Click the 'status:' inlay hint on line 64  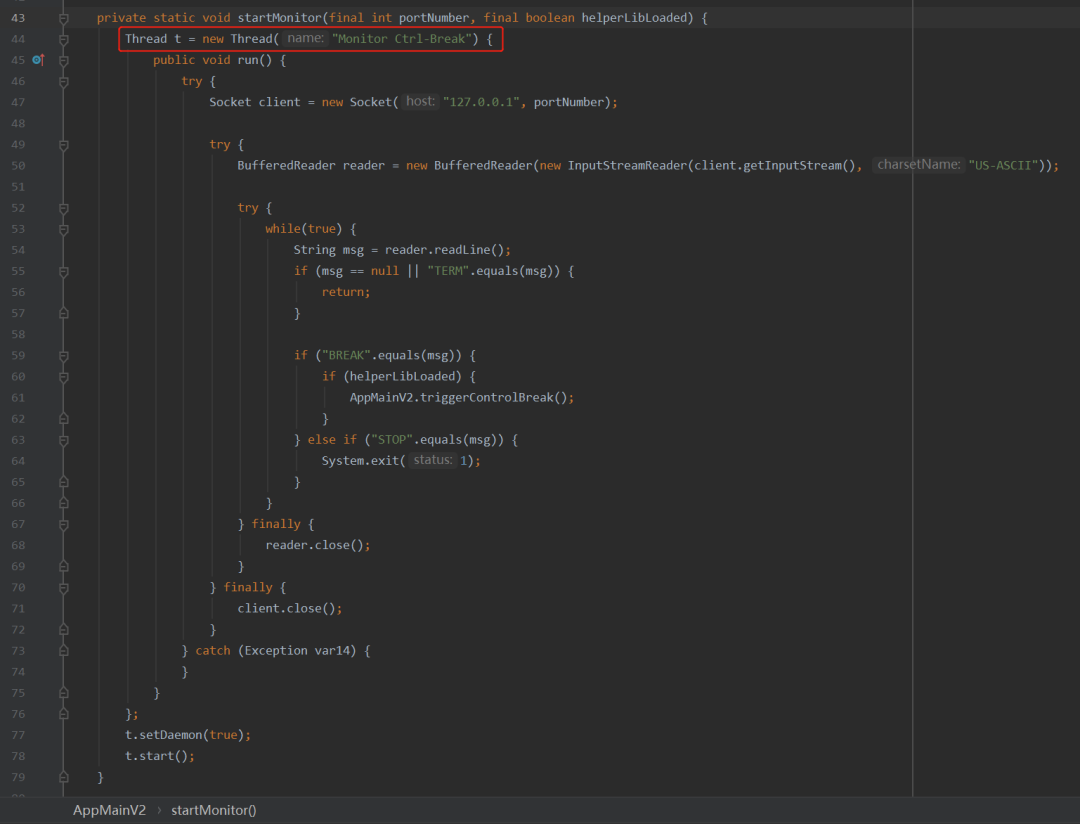(x=433, y=460)
